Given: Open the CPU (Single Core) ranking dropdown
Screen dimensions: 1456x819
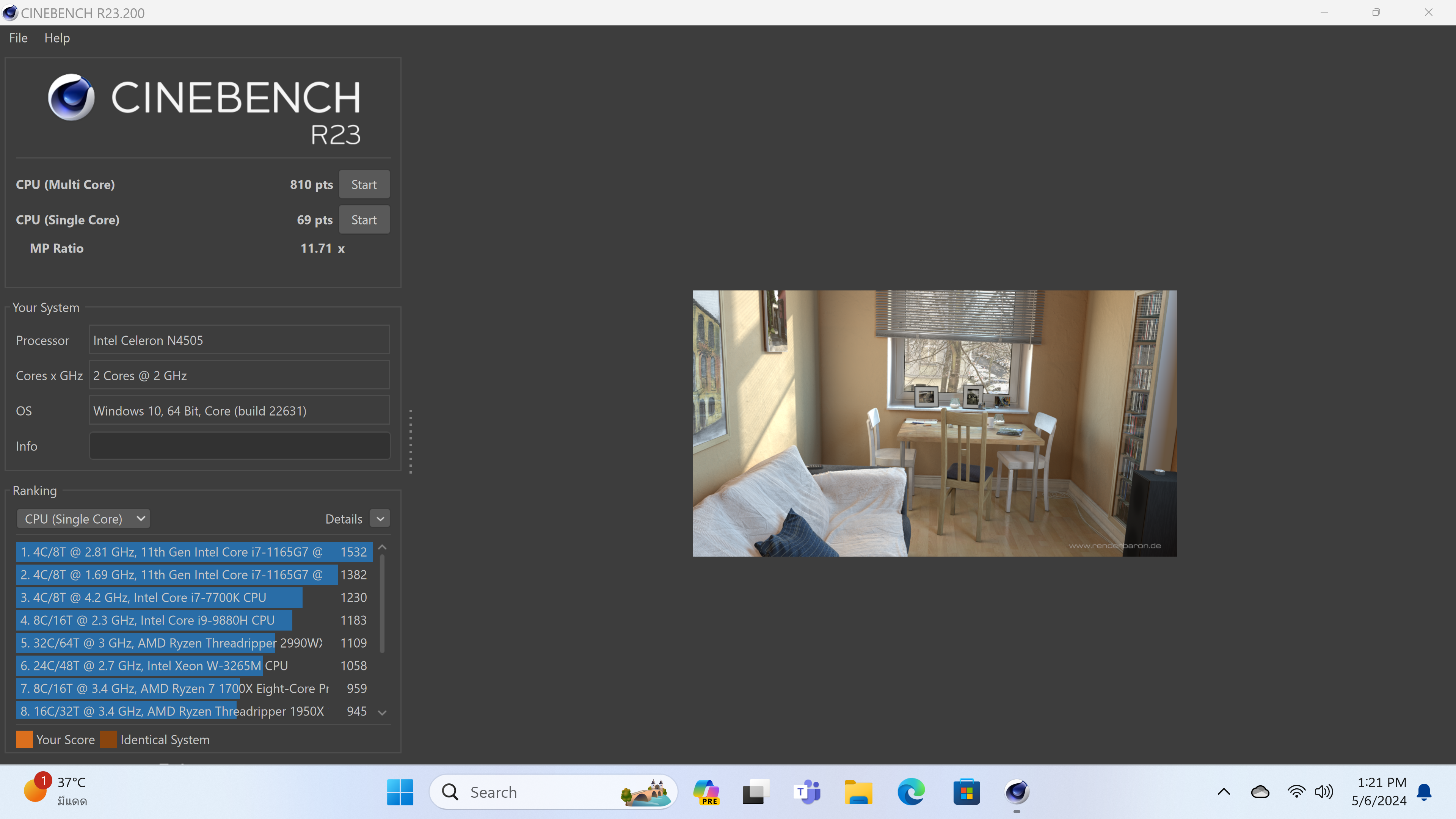Looking at the screenshot, I should (84, 518).
